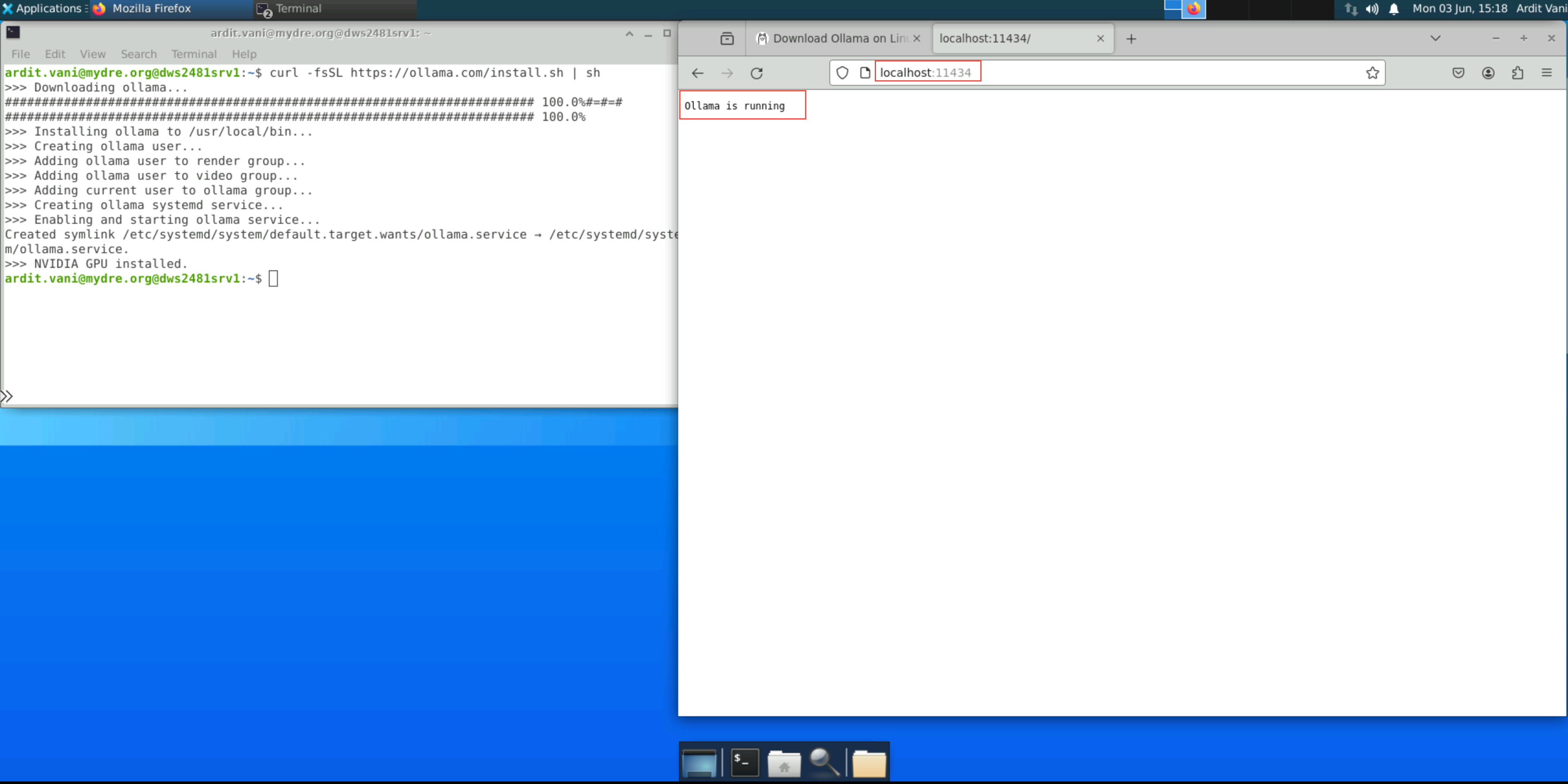Open network connection tray icon
Viewport: 1568px width, 784px height.
[1351, 9]
